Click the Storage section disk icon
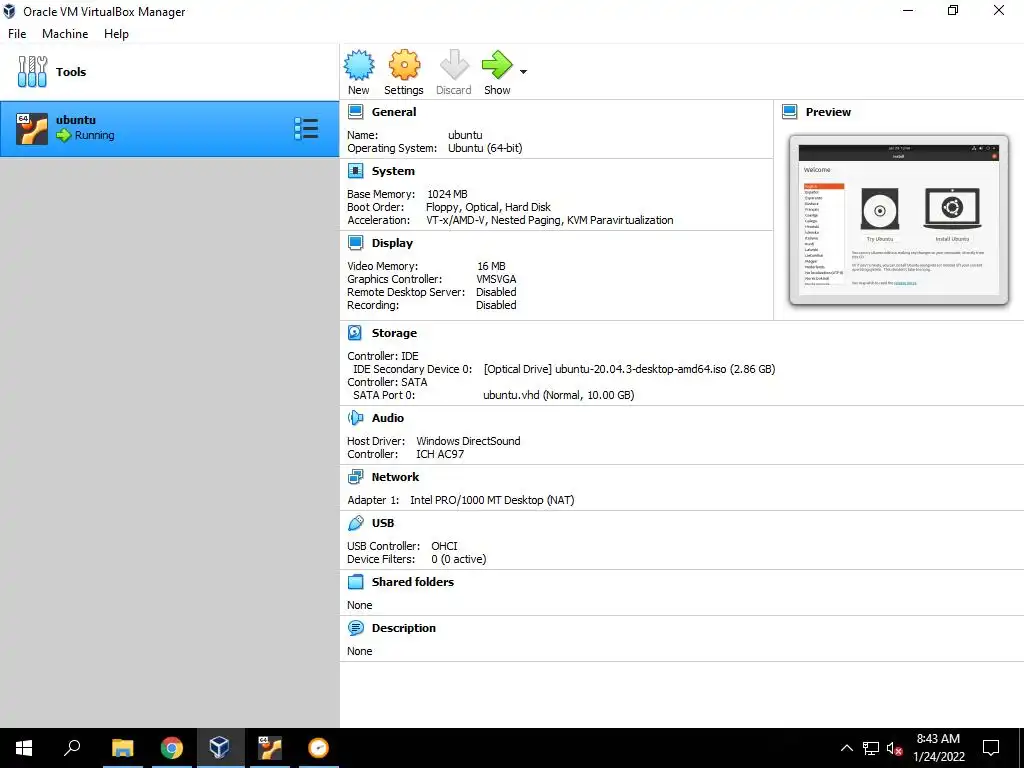1024x768 pixels. coord(355,333)
